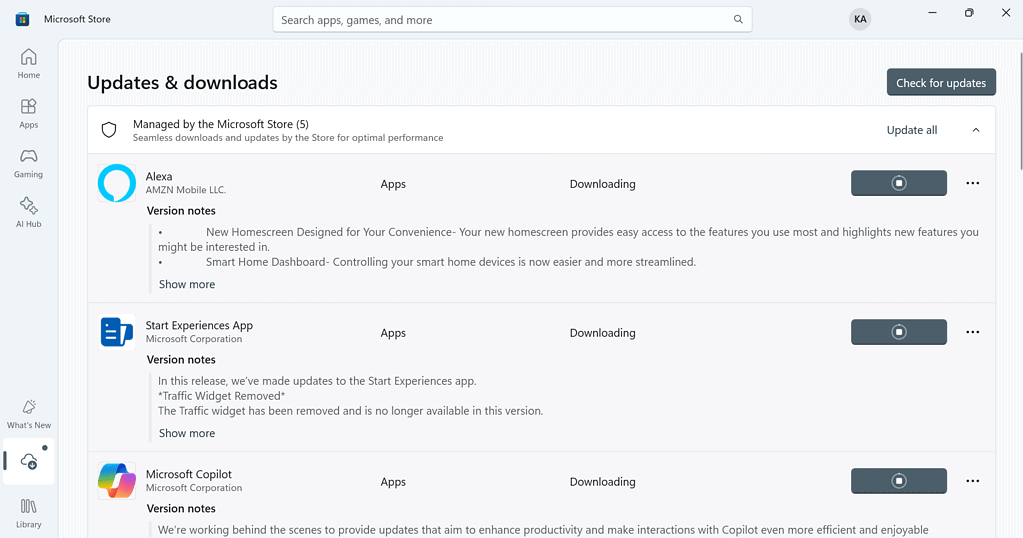Click Update all
The image size is (1023, 538).
pyautogui.click(x=911, y=130)
